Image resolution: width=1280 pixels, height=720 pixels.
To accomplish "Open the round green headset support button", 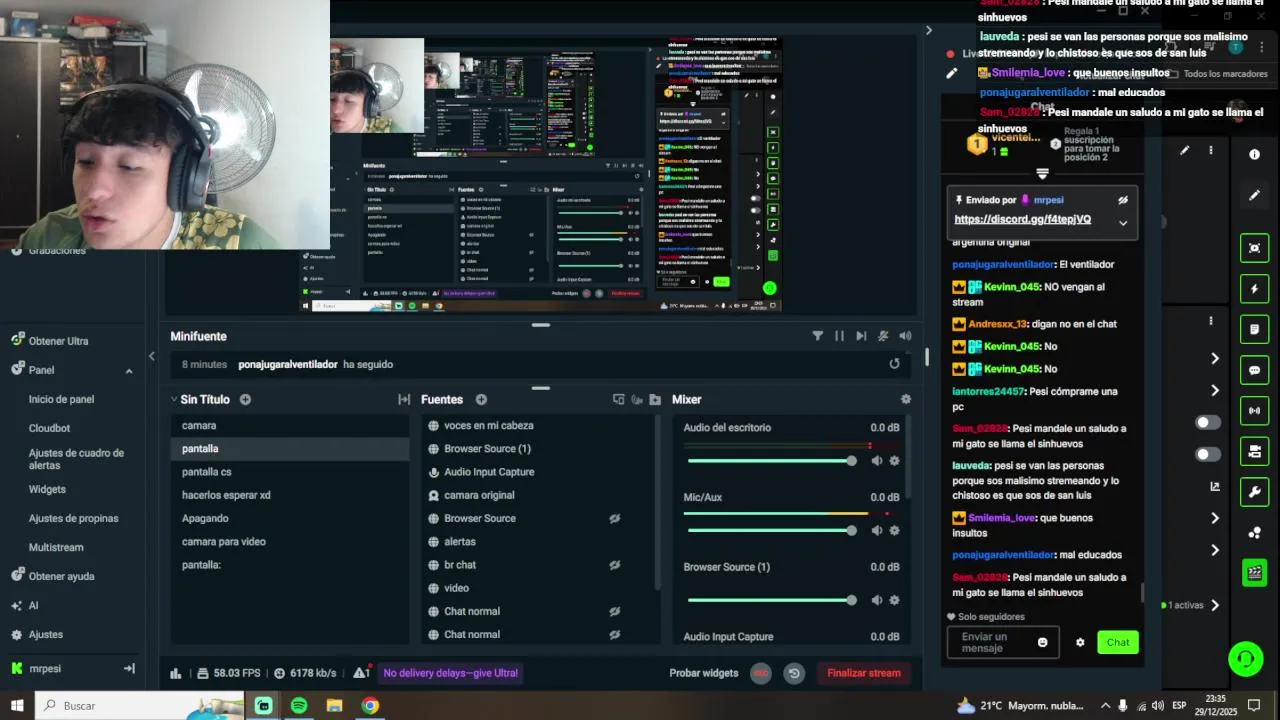I will 1245,659.
